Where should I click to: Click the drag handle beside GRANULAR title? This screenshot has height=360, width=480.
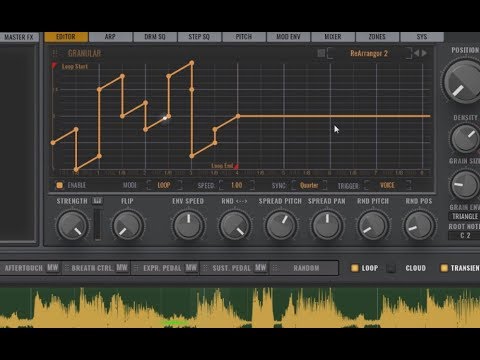point(55,53)
